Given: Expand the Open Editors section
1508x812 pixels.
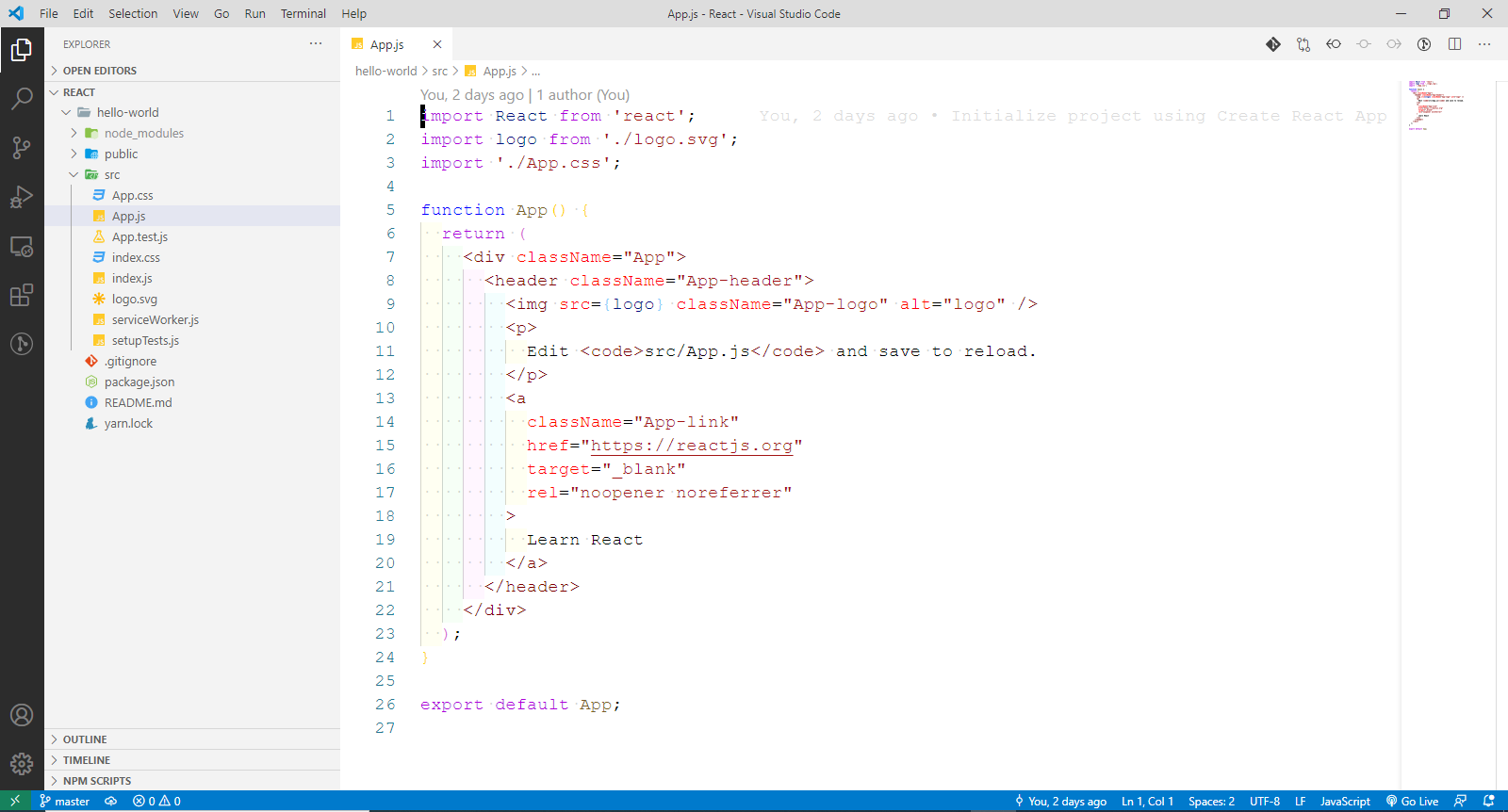Looking at the screenshot, I should click(x=192, y=71).
